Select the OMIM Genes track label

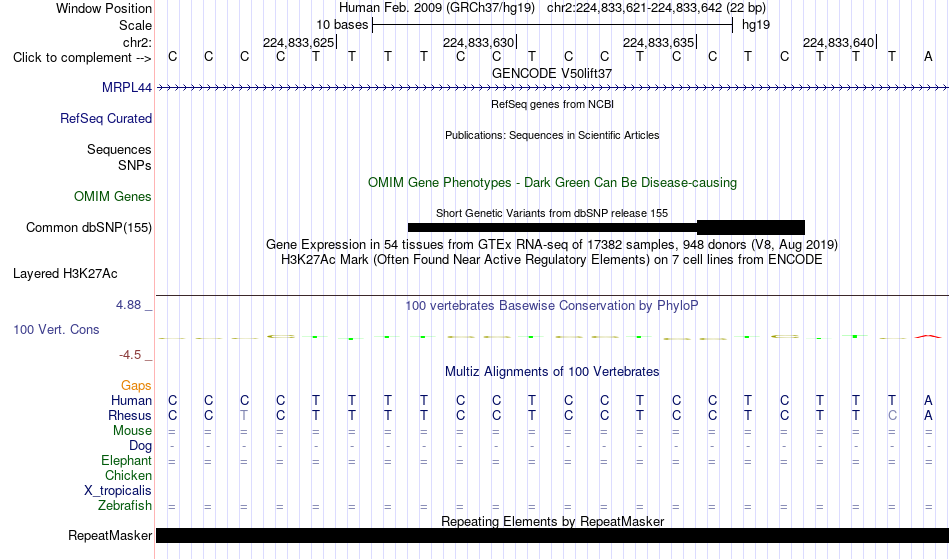pyautogui.click(x=113, y=197)
